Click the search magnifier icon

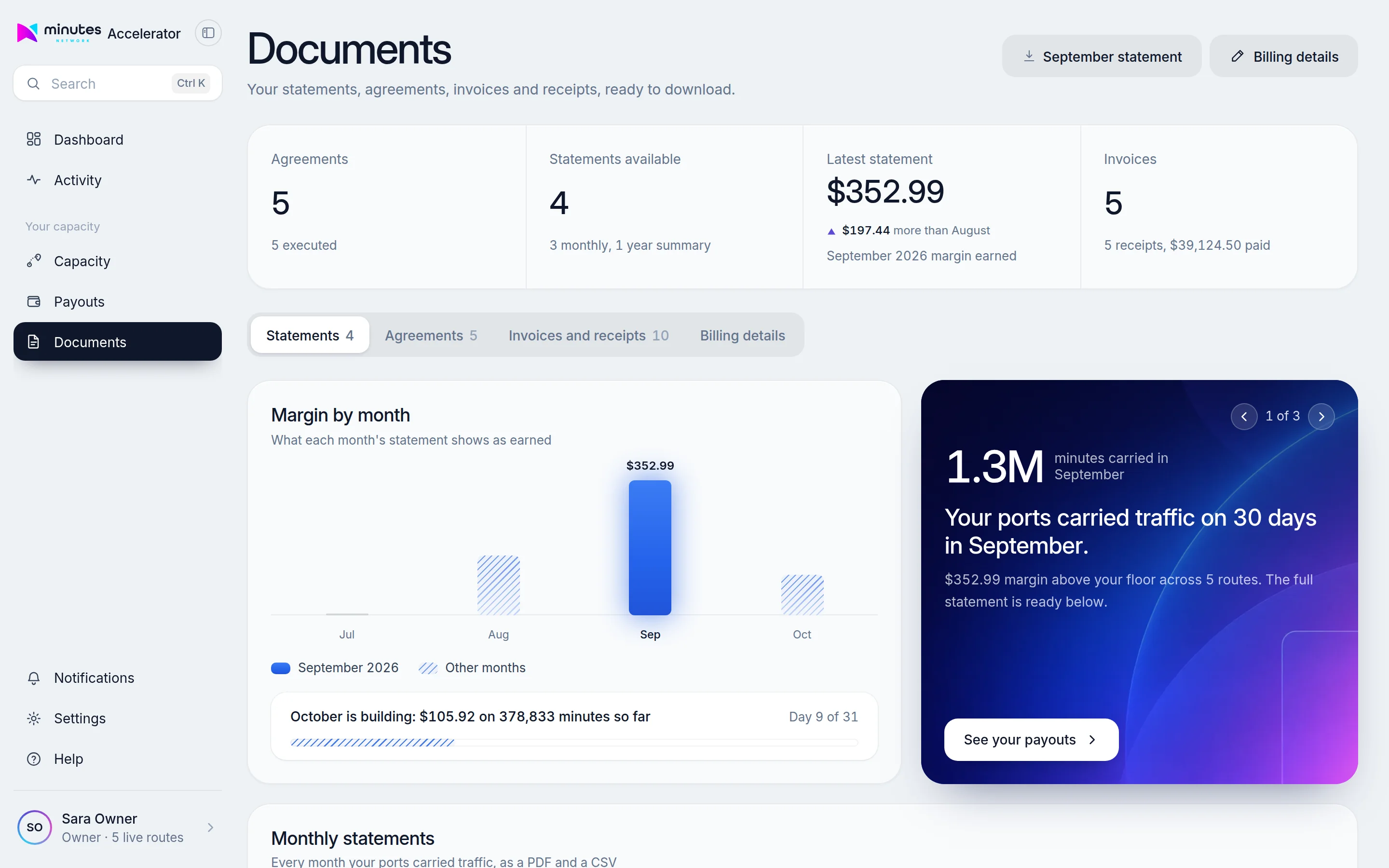(x=34, y=84)
